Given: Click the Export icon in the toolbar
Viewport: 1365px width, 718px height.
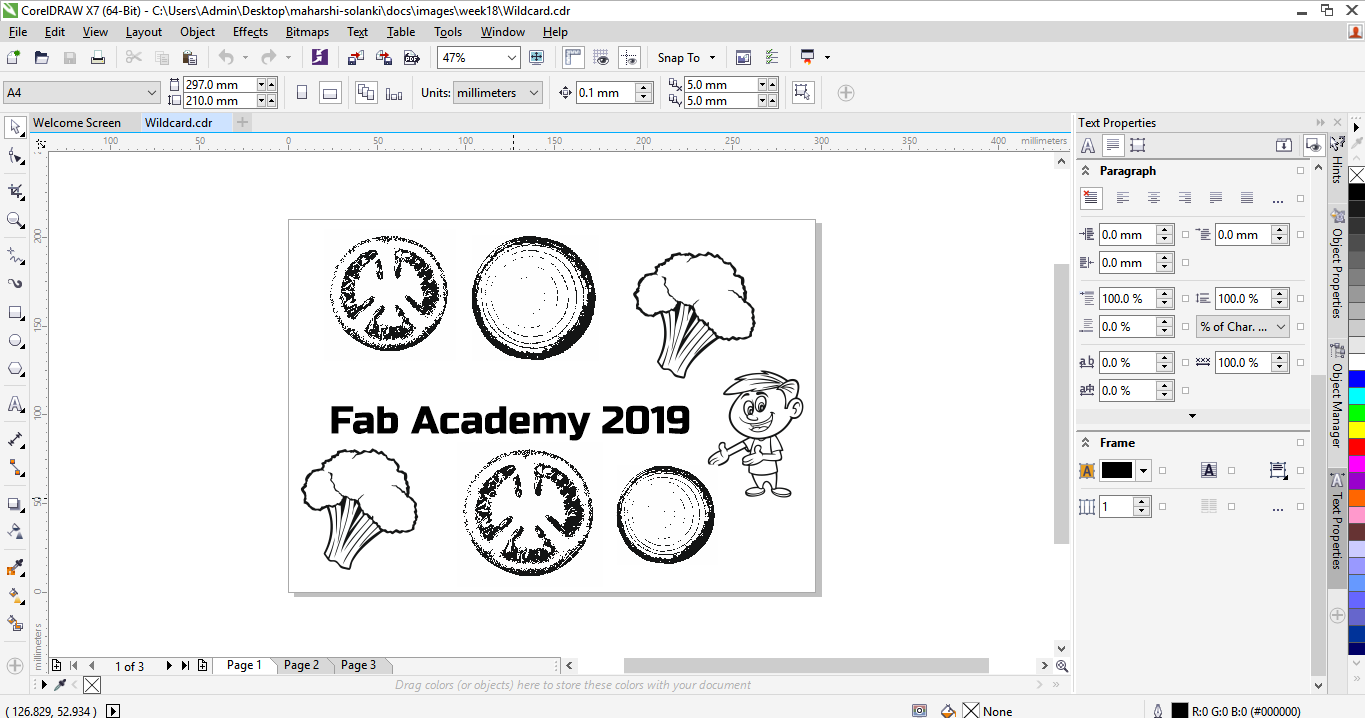Looking at the screenshot, I should pyautogui.click(x=382, y=58).
